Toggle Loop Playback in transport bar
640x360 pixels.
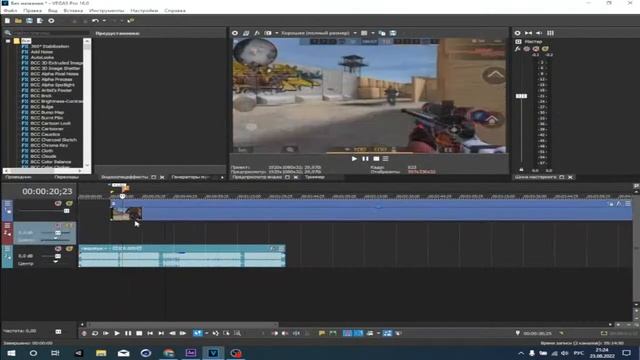tap(95, 333)
